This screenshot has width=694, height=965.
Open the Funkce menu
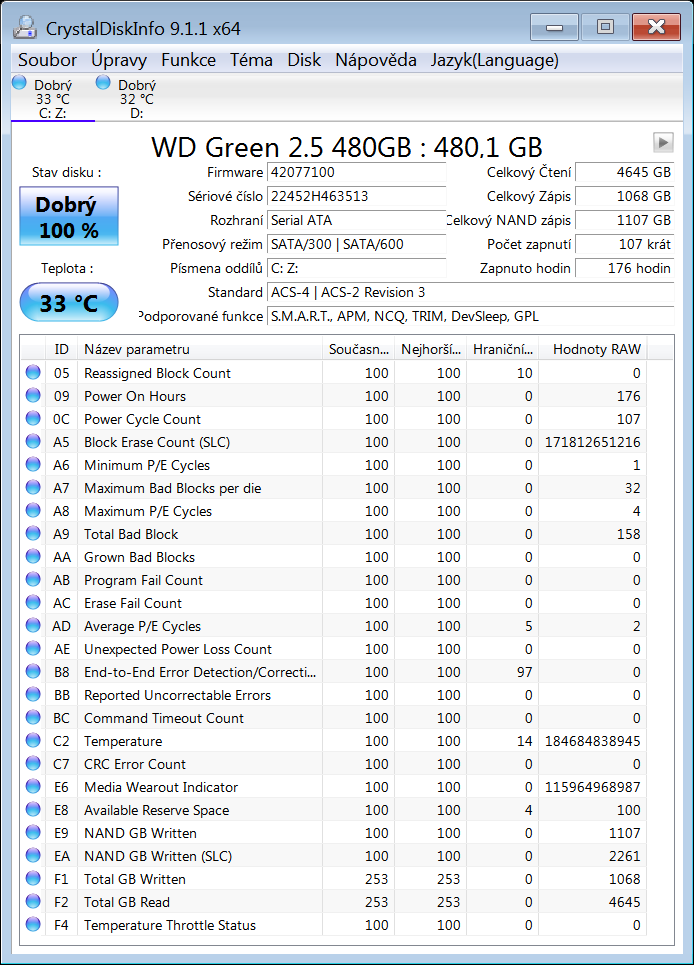coord(188,60)
